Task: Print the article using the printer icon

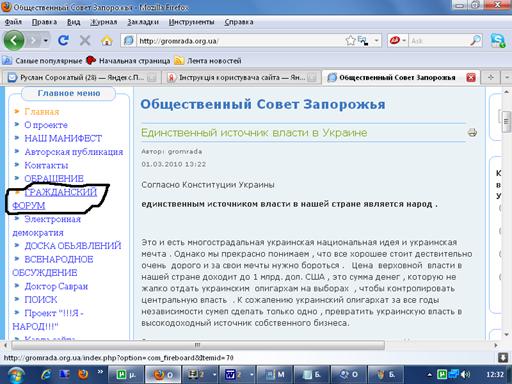Action: point(472,133)
